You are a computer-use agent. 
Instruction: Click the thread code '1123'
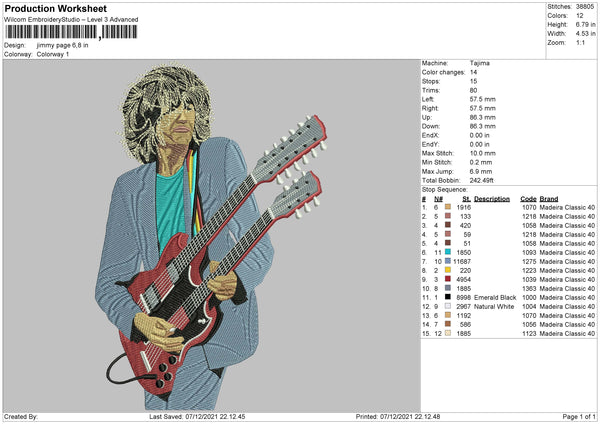pos(529,334)
